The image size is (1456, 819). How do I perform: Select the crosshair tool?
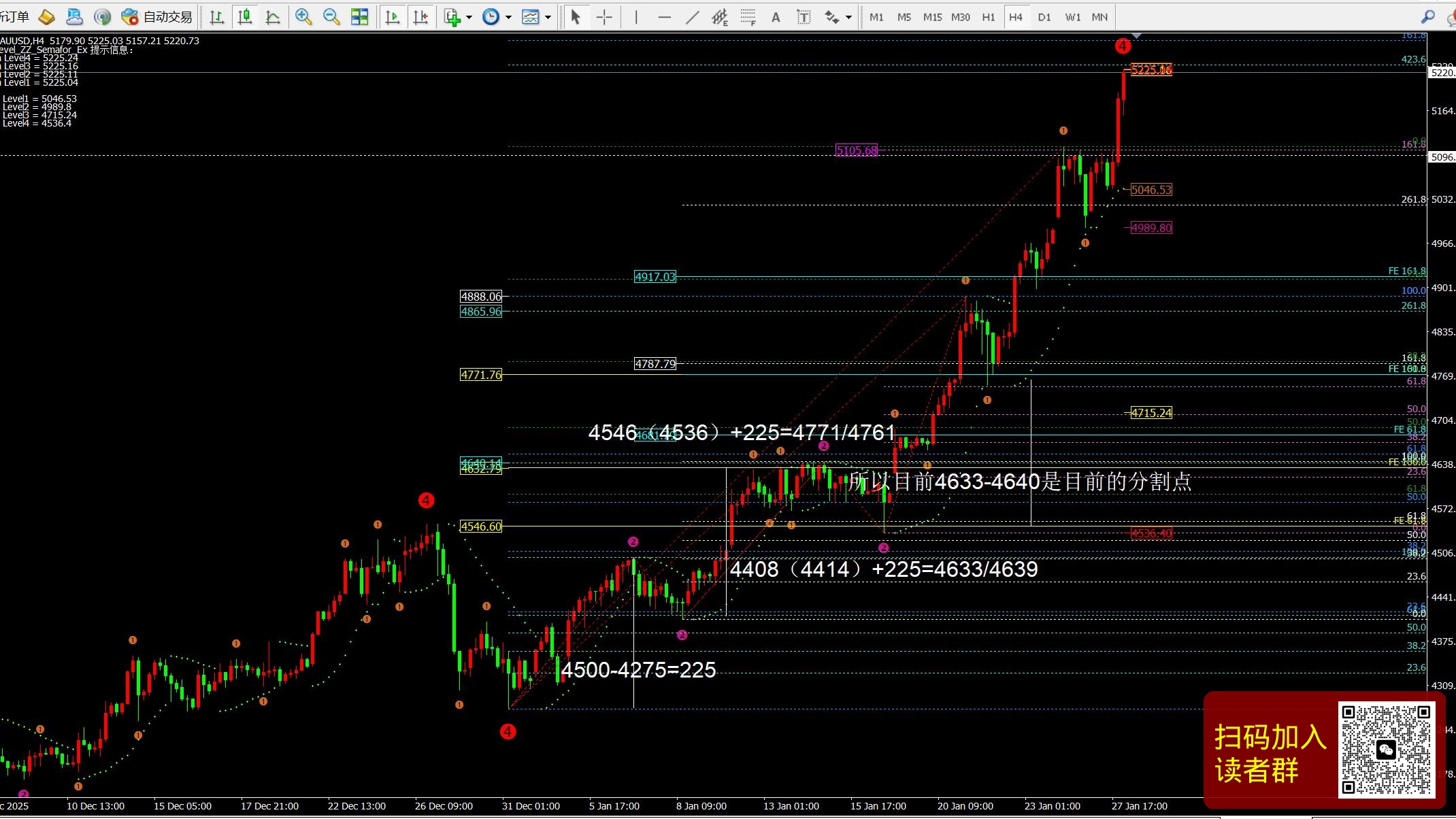click(604, 17)
